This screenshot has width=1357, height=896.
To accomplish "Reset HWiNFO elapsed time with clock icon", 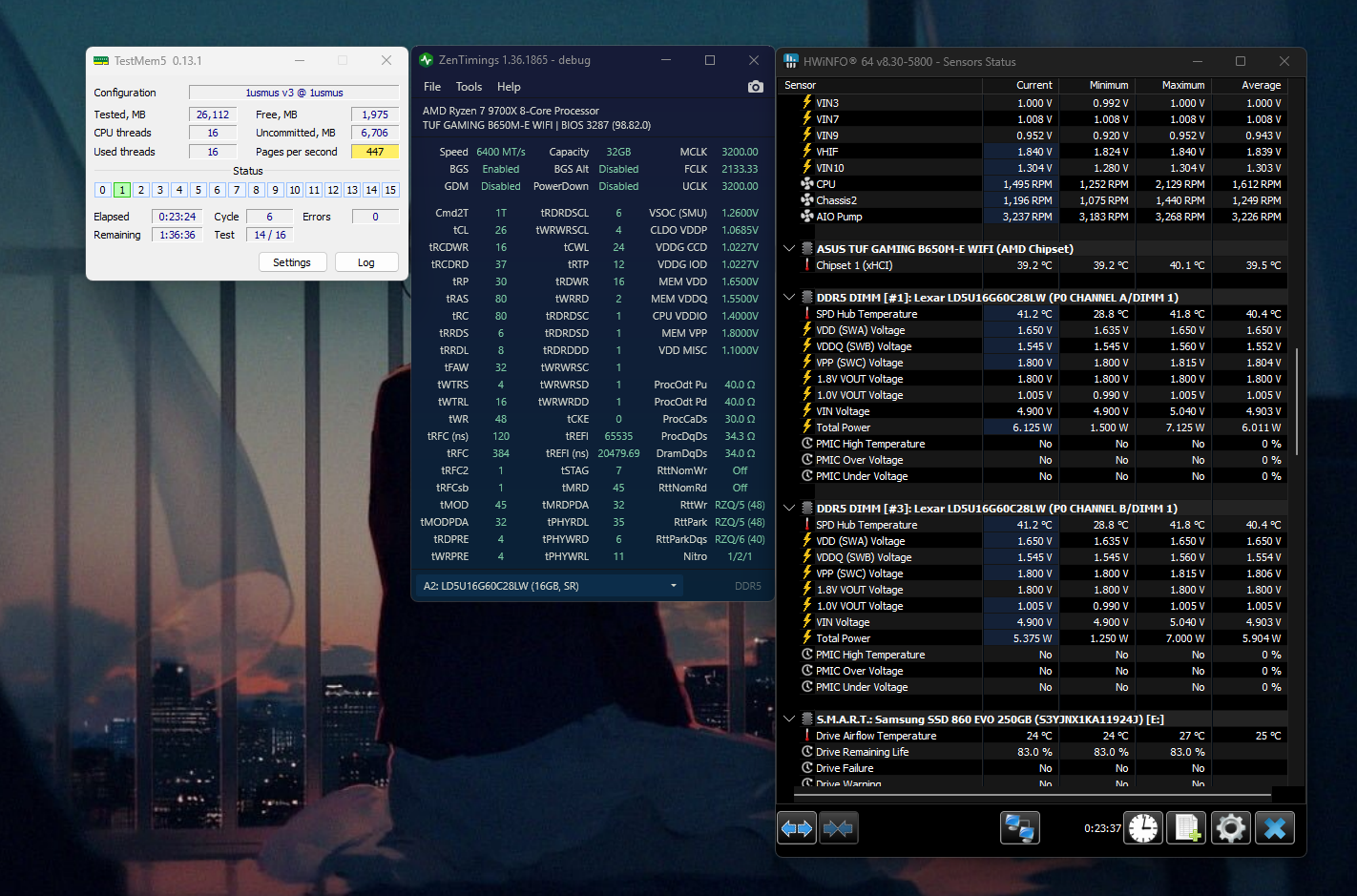I will [1143, 828].
